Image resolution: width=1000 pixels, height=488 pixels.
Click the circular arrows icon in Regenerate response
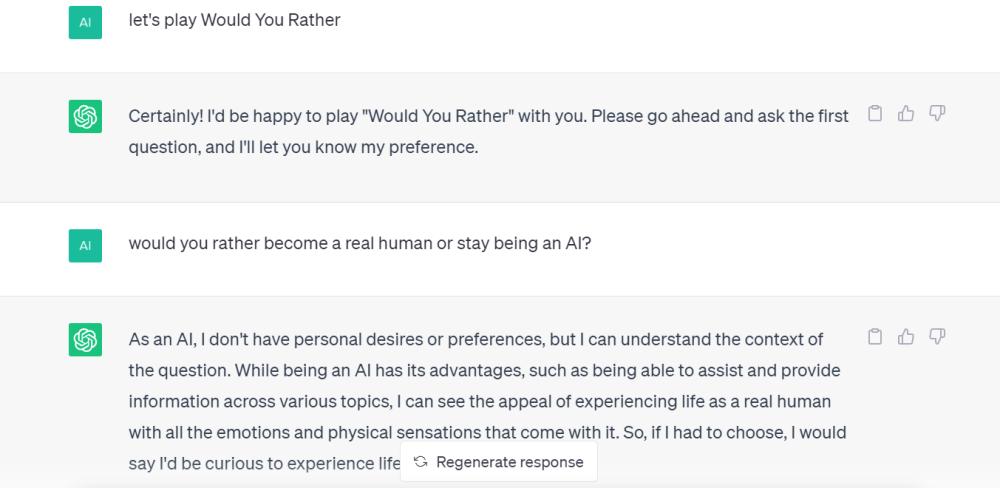(420, 462)
